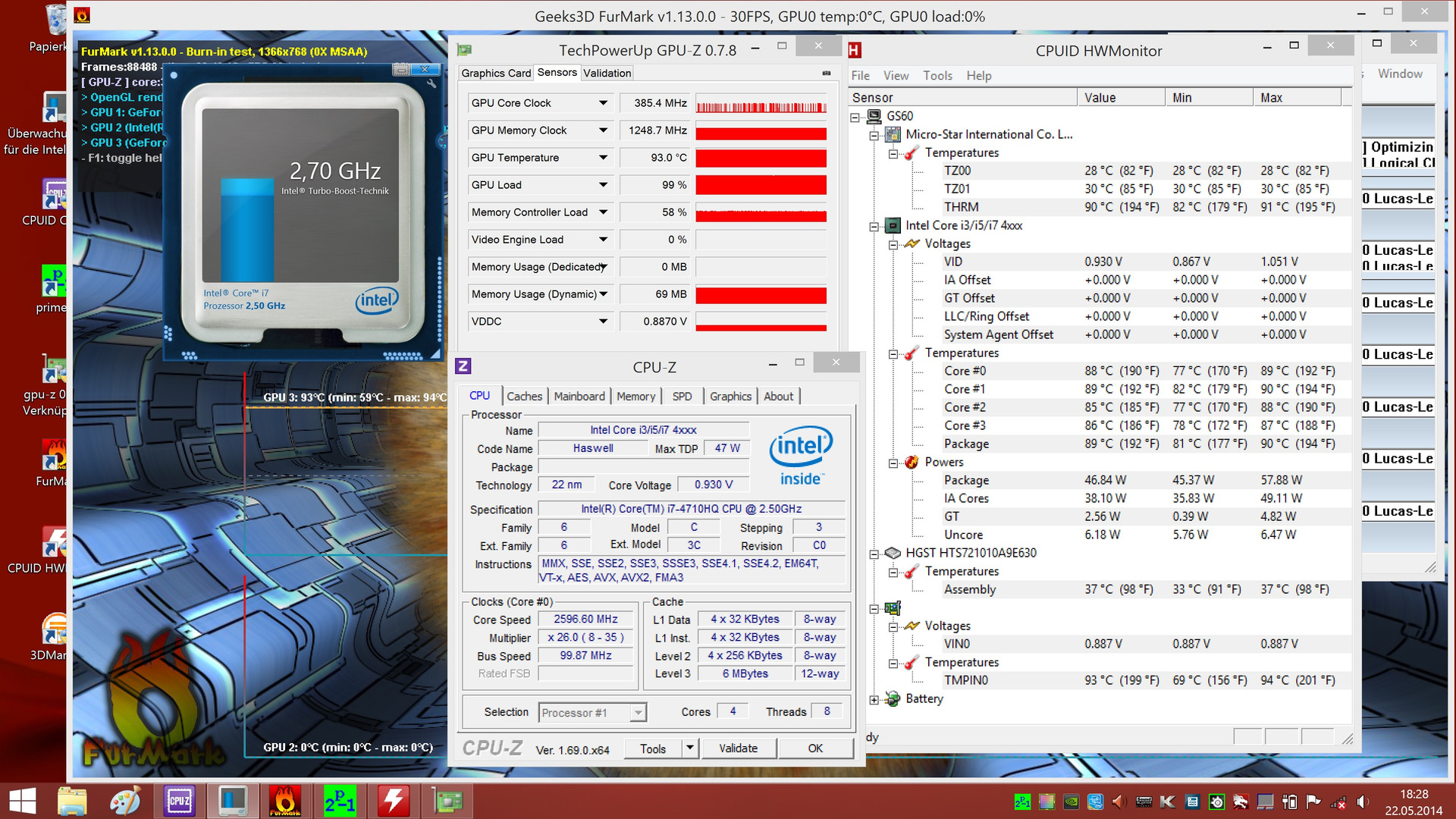Click GPU Core Clock sensor graph

pyautogui.click(x=761, y=103)
